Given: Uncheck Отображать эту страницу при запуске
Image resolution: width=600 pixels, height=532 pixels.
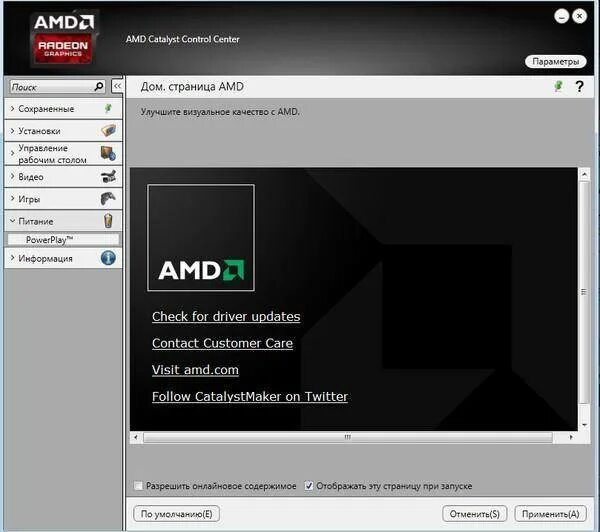Looking at the screenshot, I should point(308,486).
